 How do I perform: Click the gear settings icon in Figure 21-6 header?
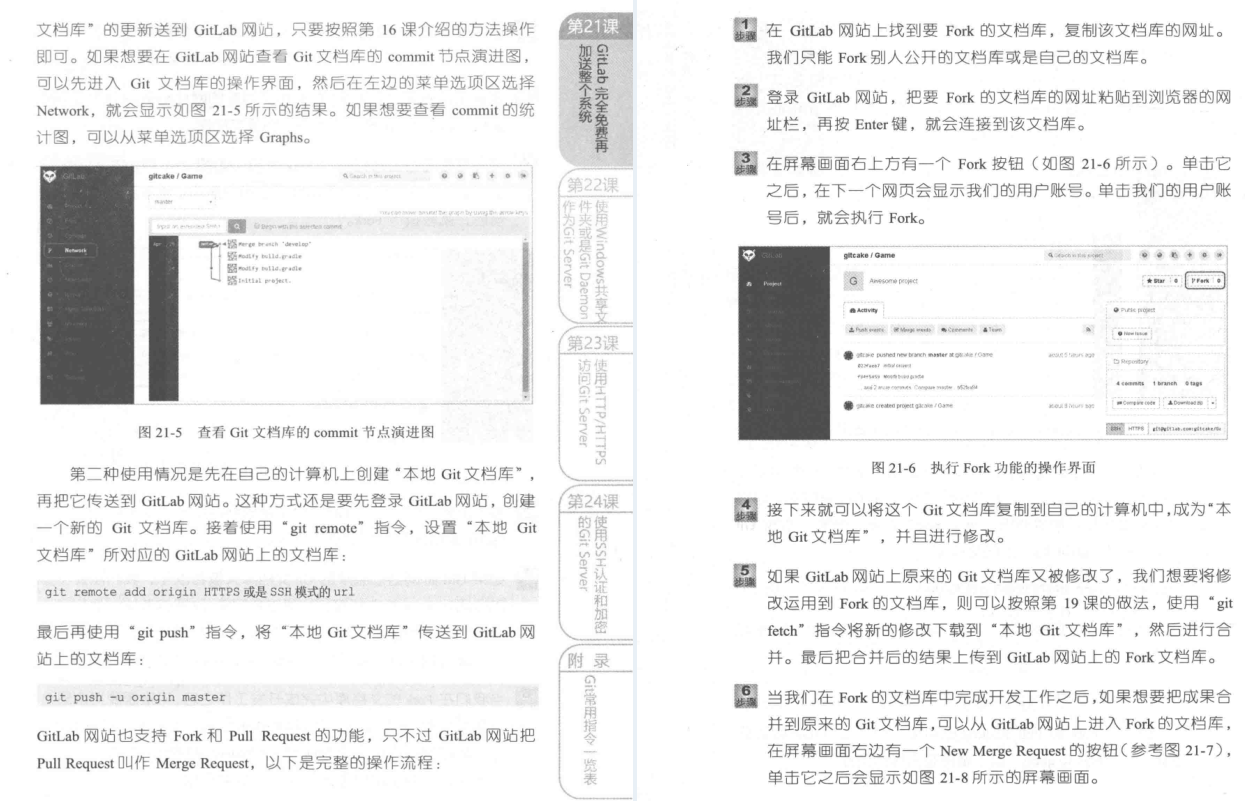(1204, 256)
